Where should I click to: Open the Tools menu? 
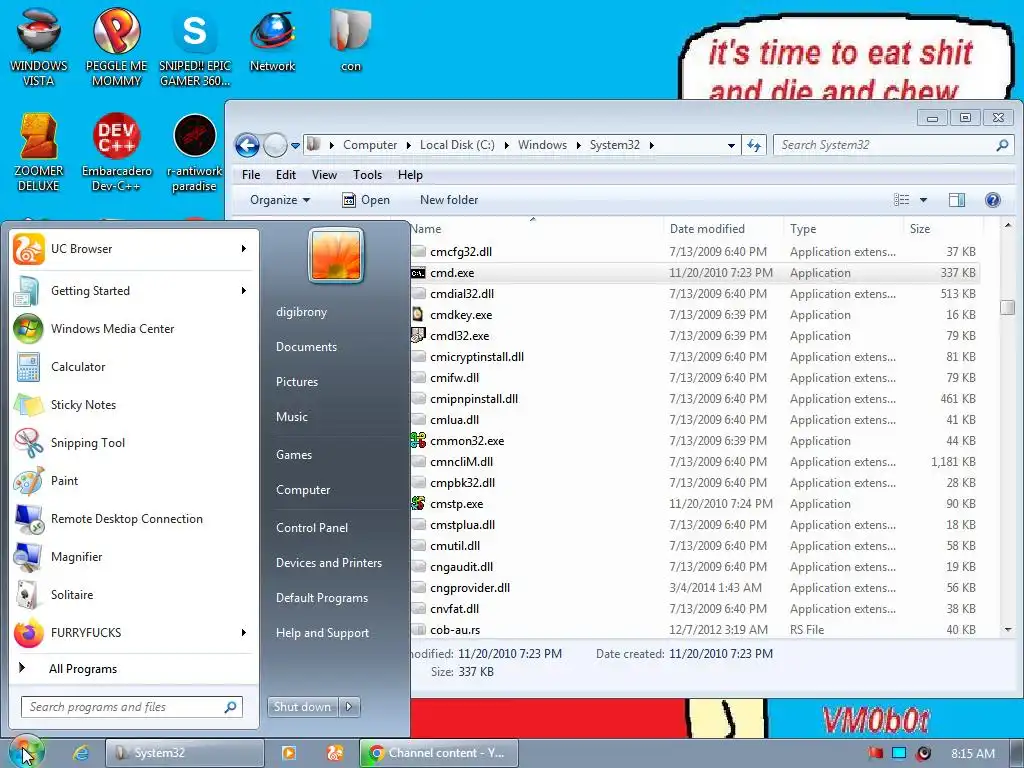(x=367, y=175)
